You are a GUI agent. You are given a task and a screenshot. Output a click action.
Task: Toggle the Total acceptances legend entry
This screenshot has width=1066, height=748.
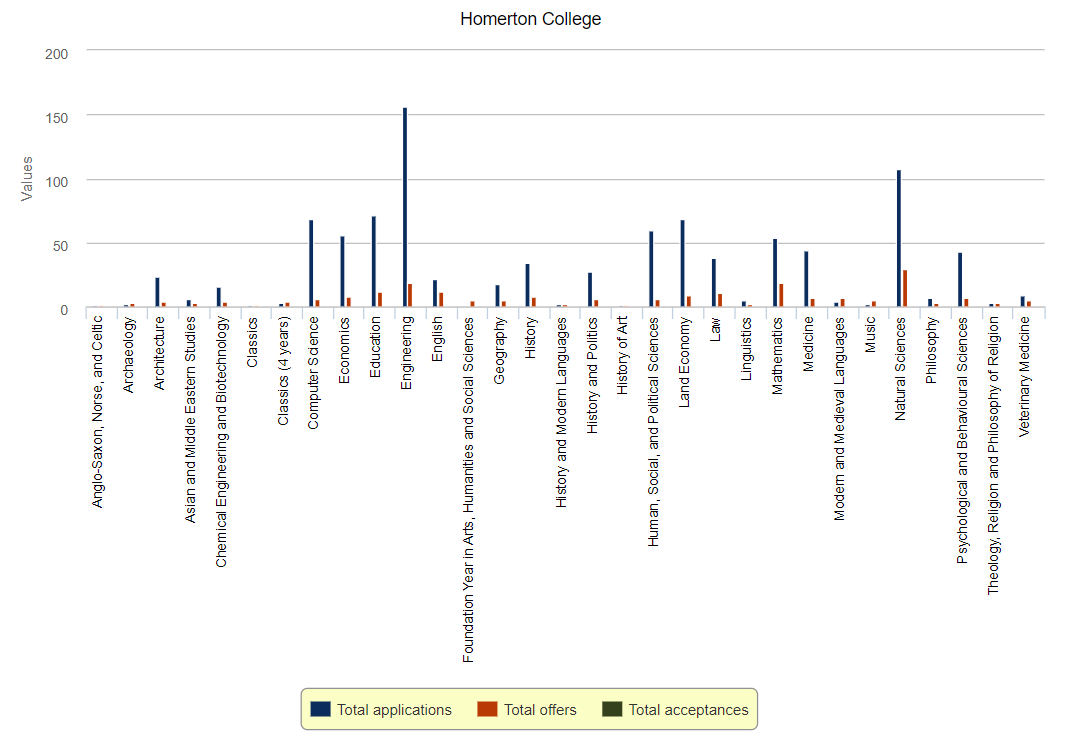pos(675,709)
